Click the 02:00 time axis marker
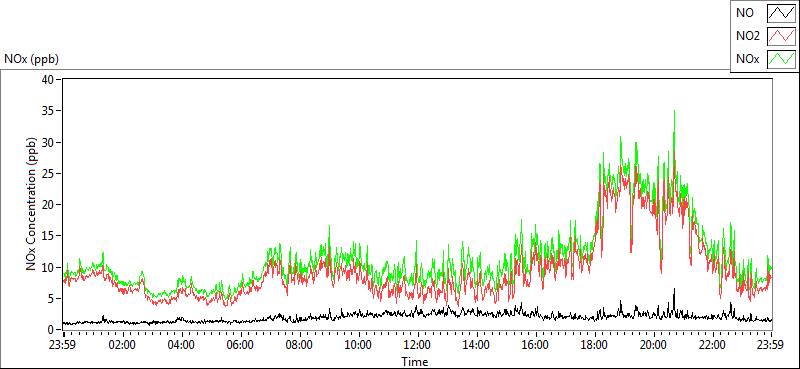The height and width of the screenshot is (369, 800). [x=122, y=344]
